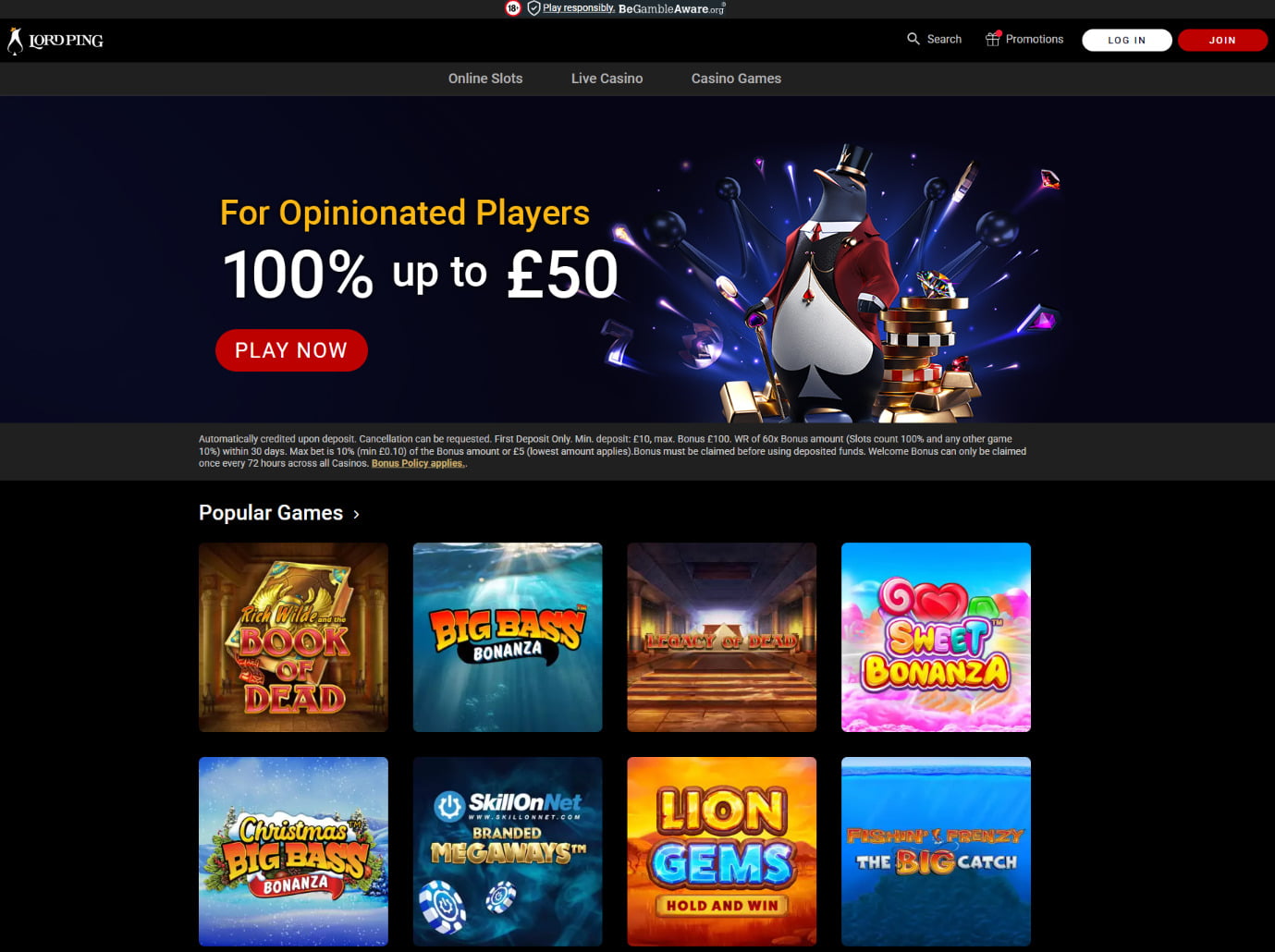Launch Fishin' Frenzy The Big Catch
Image resolution: width=1275 pixels, height=952 pixels.
point(936,851)
